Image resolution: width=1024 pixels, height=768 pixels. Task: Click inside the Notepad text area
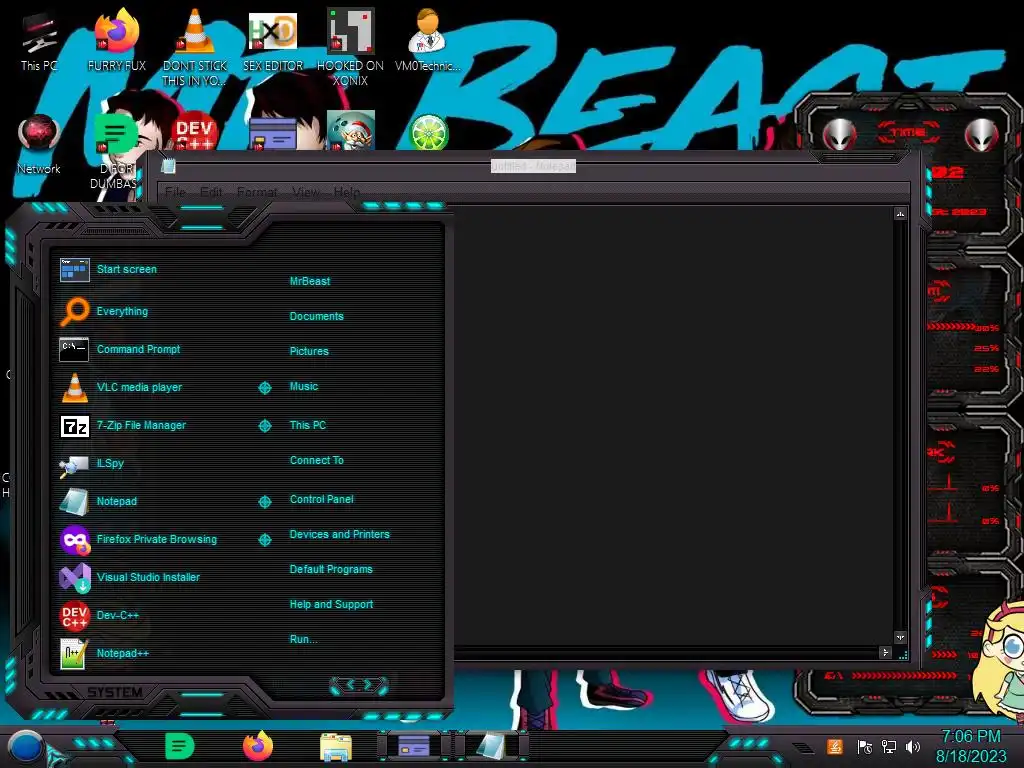pos(673,424)
